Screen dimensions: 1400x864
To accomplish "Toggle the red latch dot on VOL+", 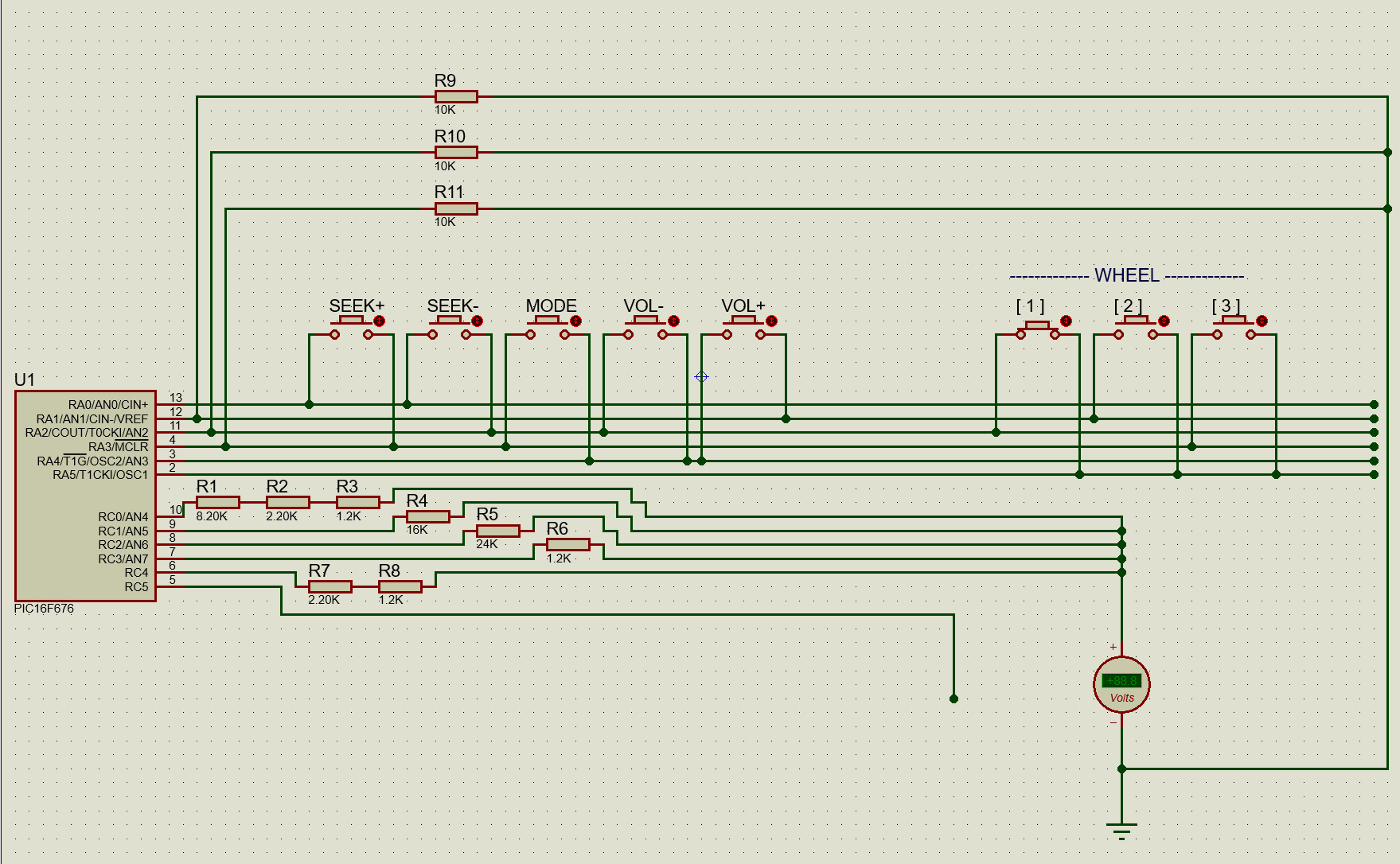I will pos(772,321).
